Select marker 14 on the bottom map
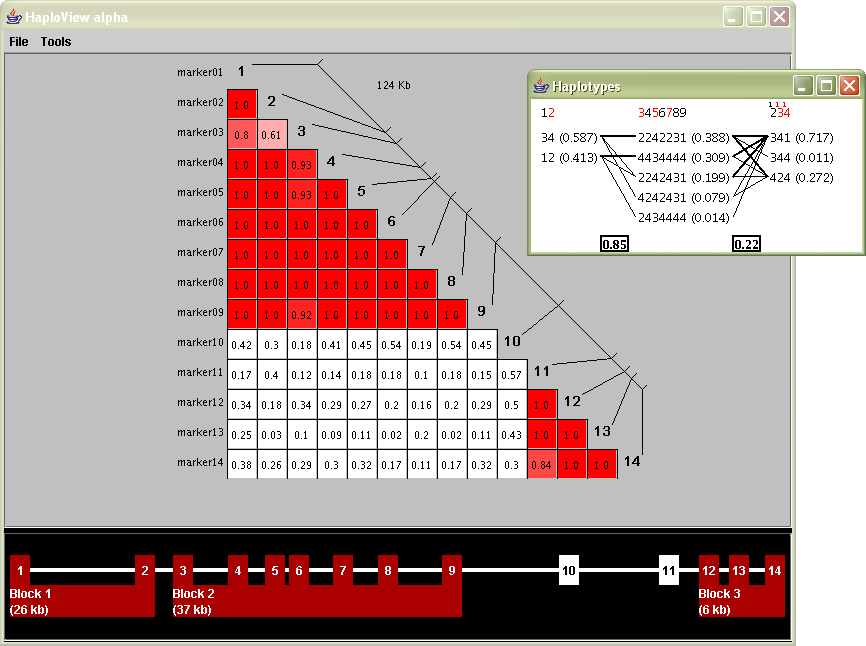This screenshot has height=646, width=866. click(x=775, y=570)
